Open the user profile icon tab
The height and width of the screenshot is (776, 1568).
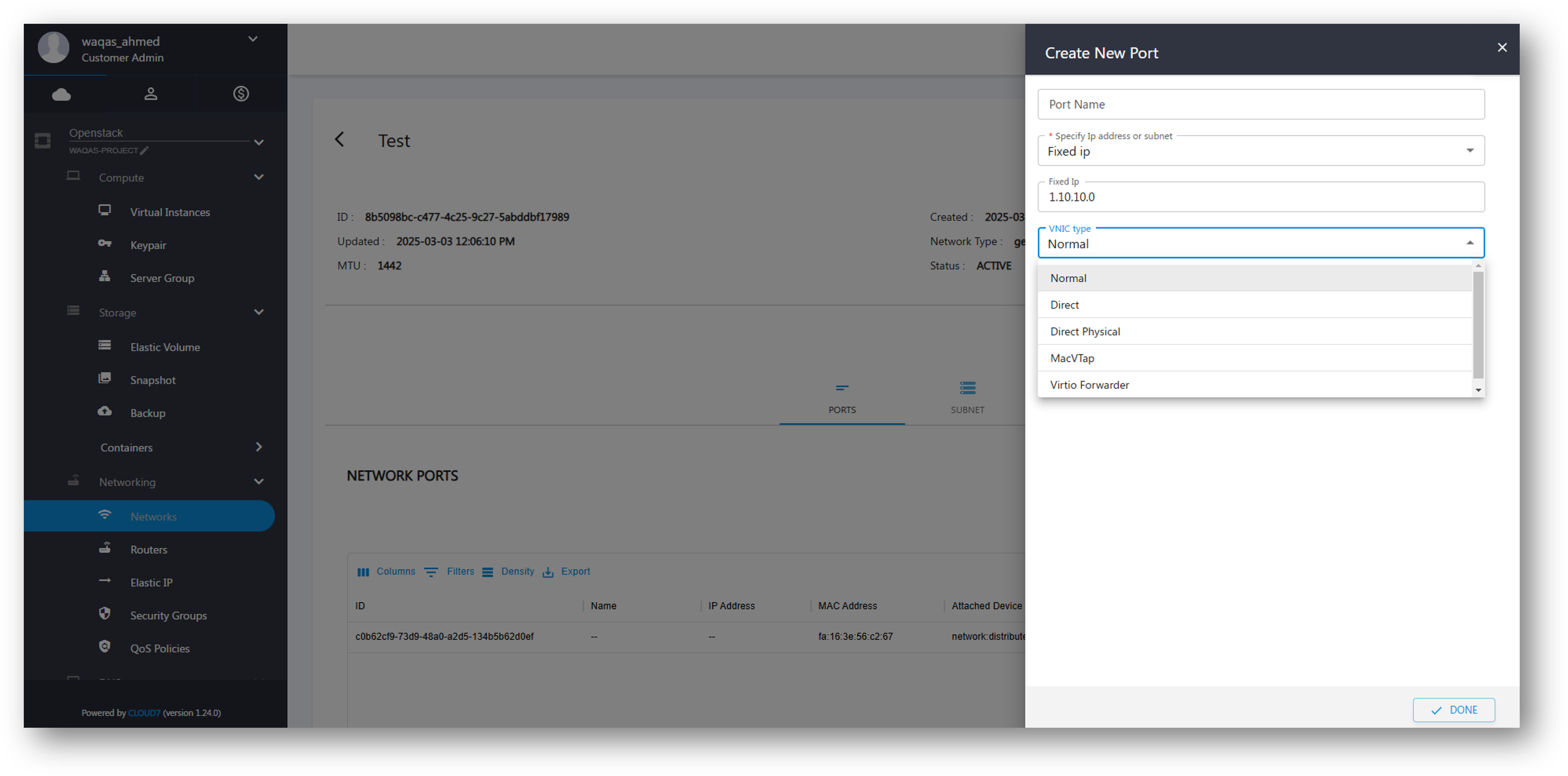tap(150, 94)
